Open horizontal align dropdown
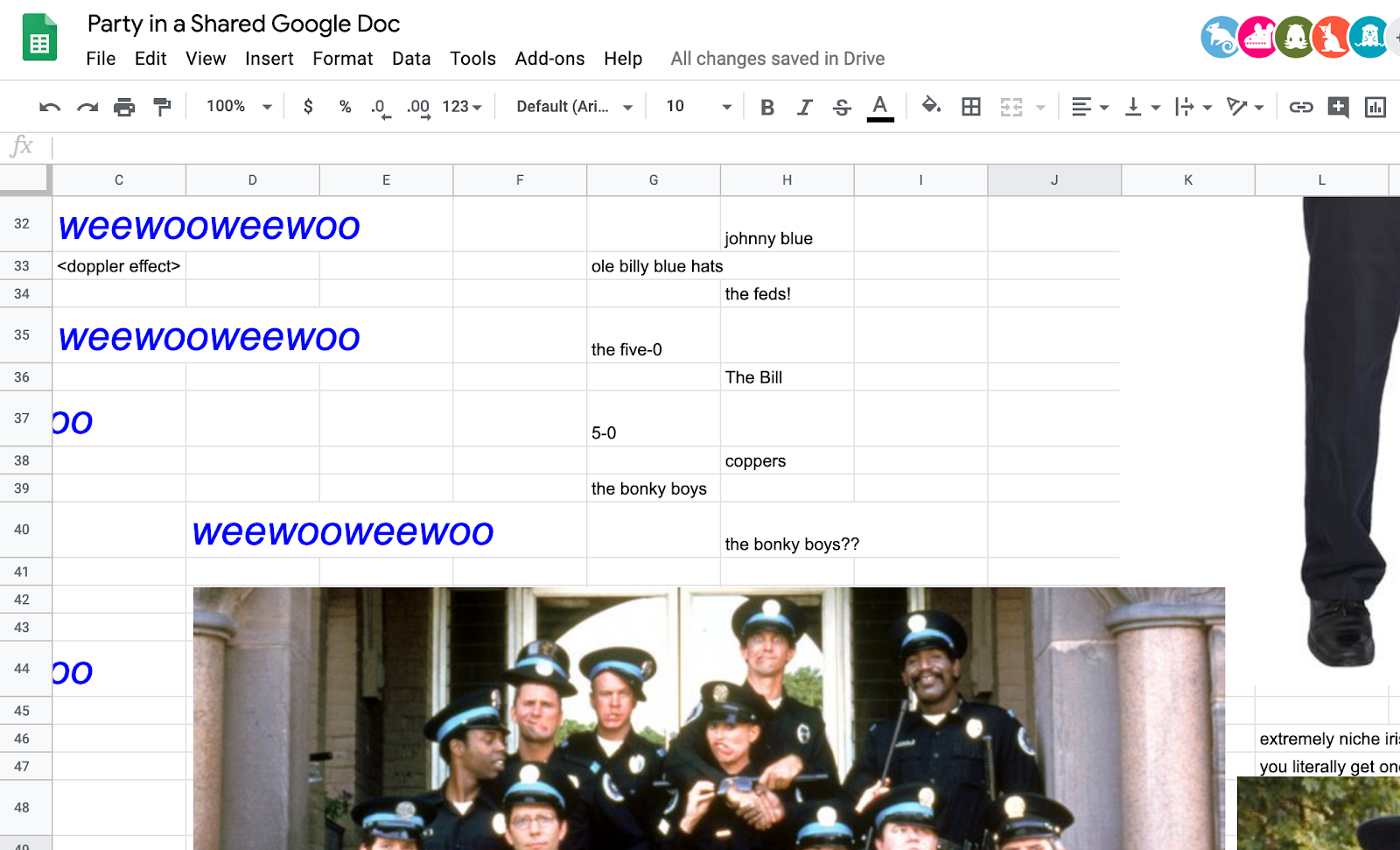The height and width of the screenshot is (850, 1400). click(x=1090, y=107)
